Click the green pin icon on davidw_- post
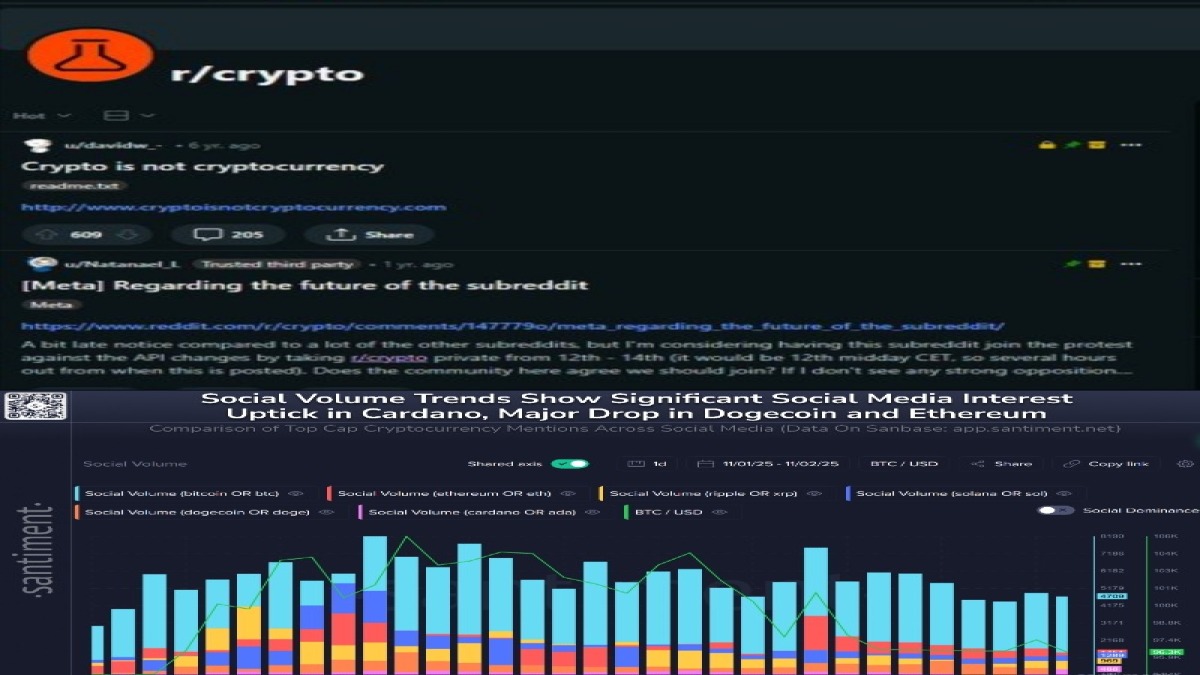This screenshot has height=675, width=1200. [x=1073, y=145]
